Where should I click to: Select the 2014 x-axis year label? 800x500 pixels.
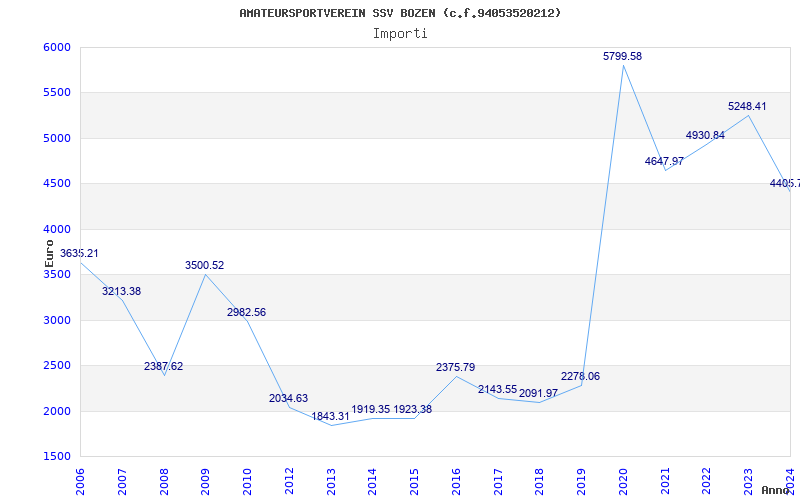(x=372, y=481)
